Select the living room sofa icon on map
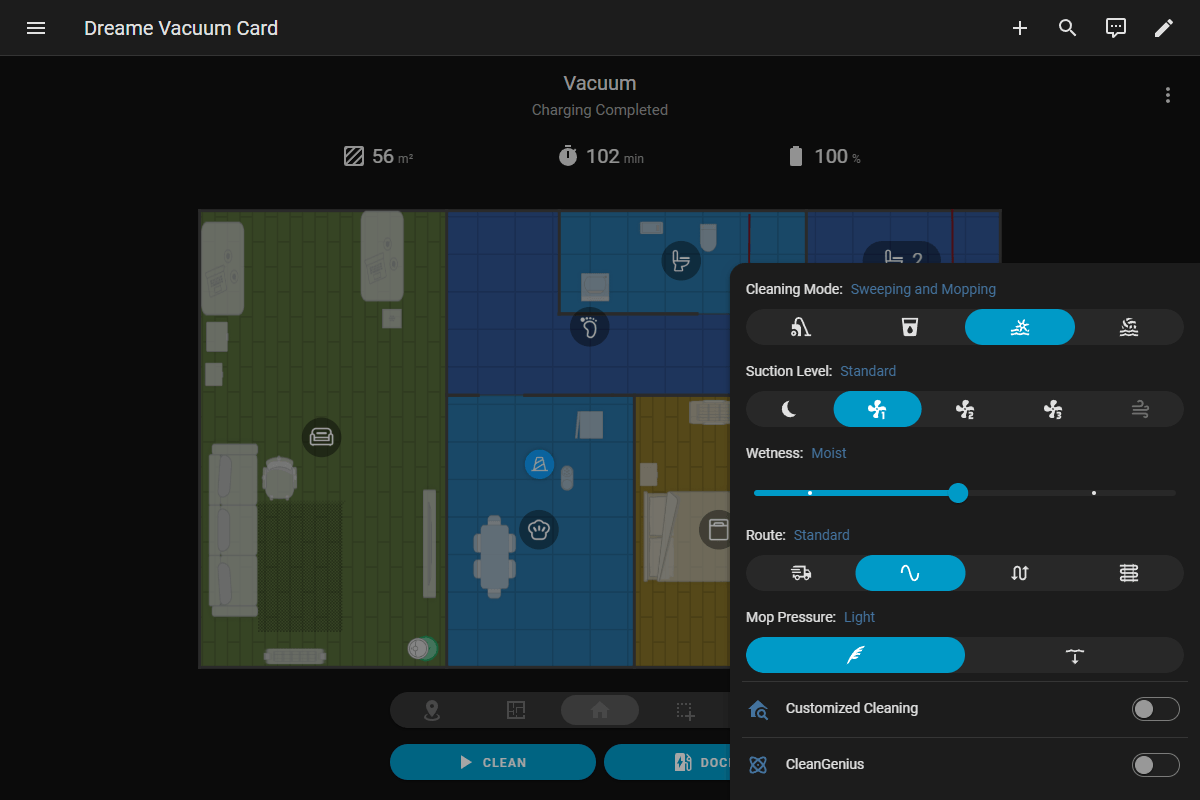This screenshot has height=800, width=1200. point(321,437)
